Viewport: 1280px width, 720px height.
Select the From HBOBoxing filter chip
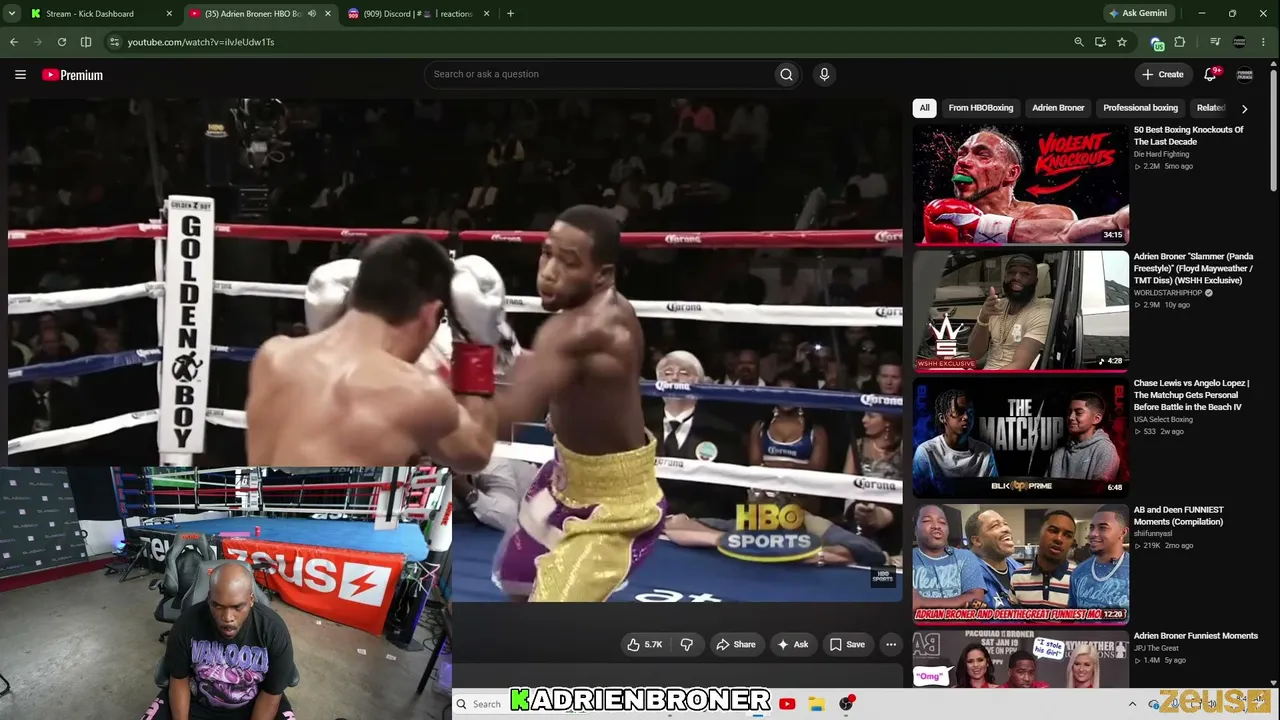click(x=981, y=108)
